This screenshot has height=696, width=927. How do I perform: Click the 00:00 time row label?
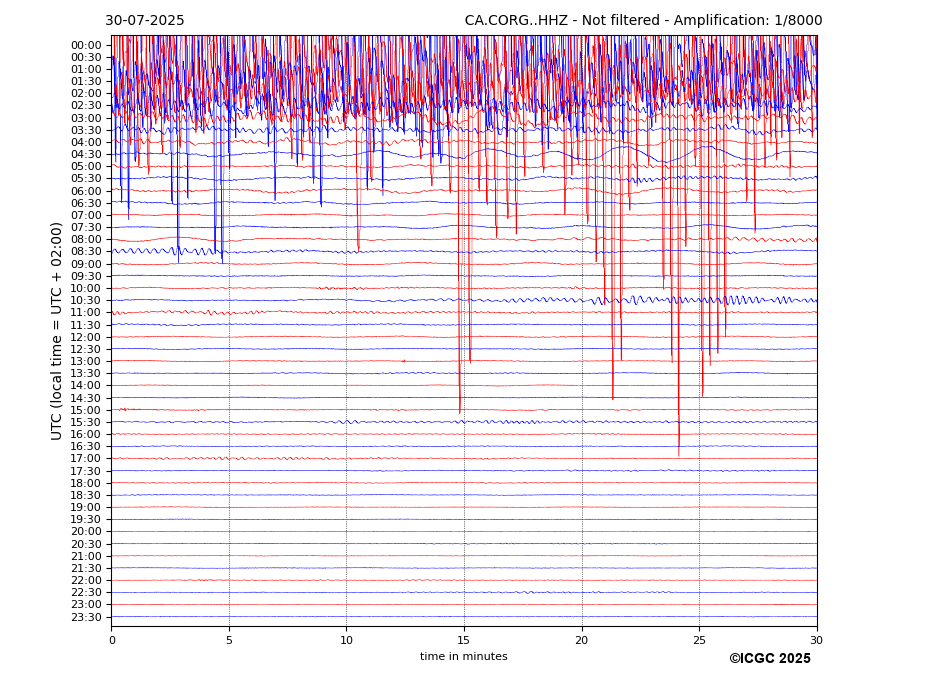(86, 46)
